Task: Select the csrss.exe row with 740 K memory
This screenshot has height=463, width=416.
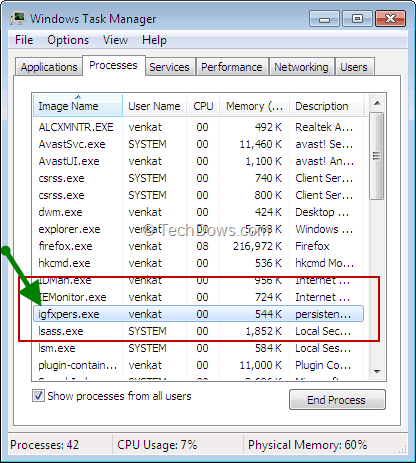Action: tap(198, 178)
